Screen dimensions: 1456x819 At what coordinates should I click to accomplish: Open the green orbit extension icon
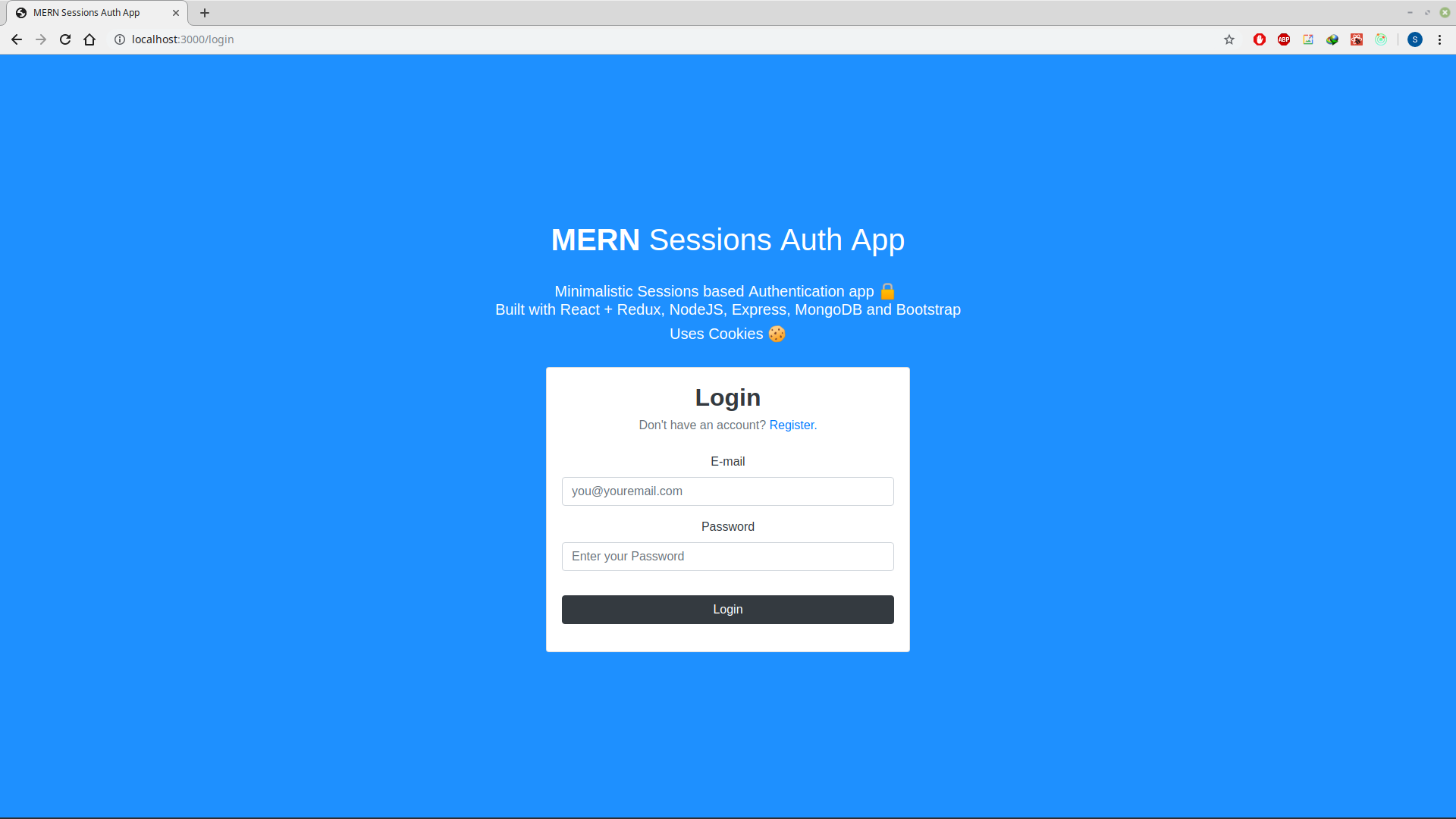tap(1381, 39)
